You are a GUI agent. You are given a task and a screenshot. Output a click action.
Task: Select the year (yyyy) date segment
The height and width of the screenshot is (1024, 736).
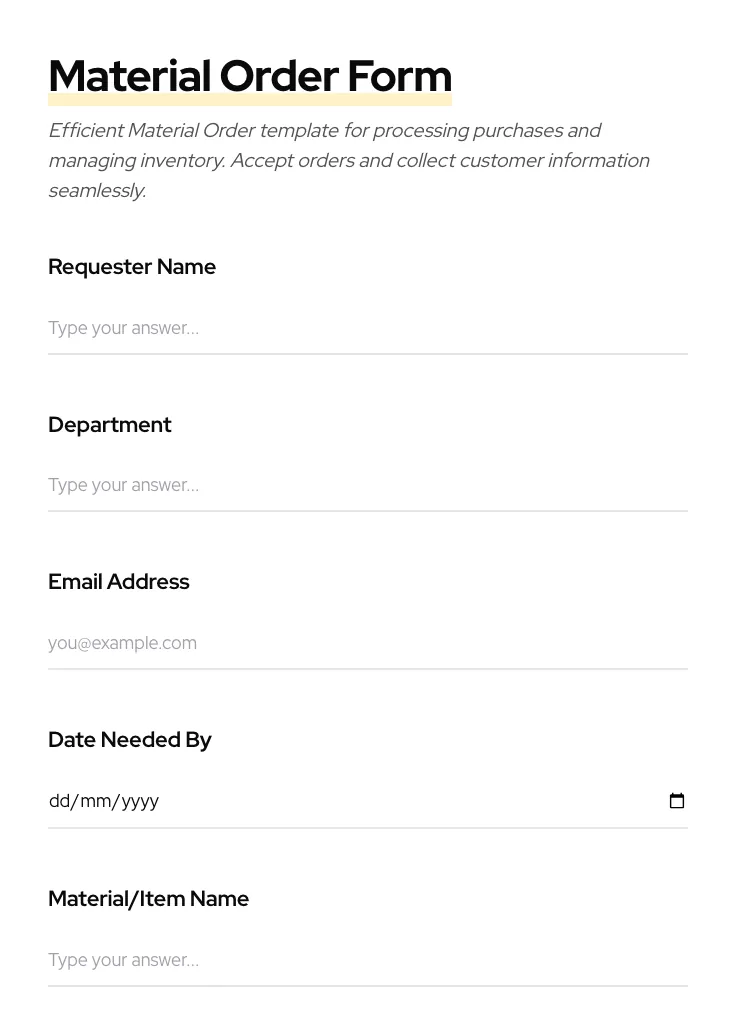(140, 801)
